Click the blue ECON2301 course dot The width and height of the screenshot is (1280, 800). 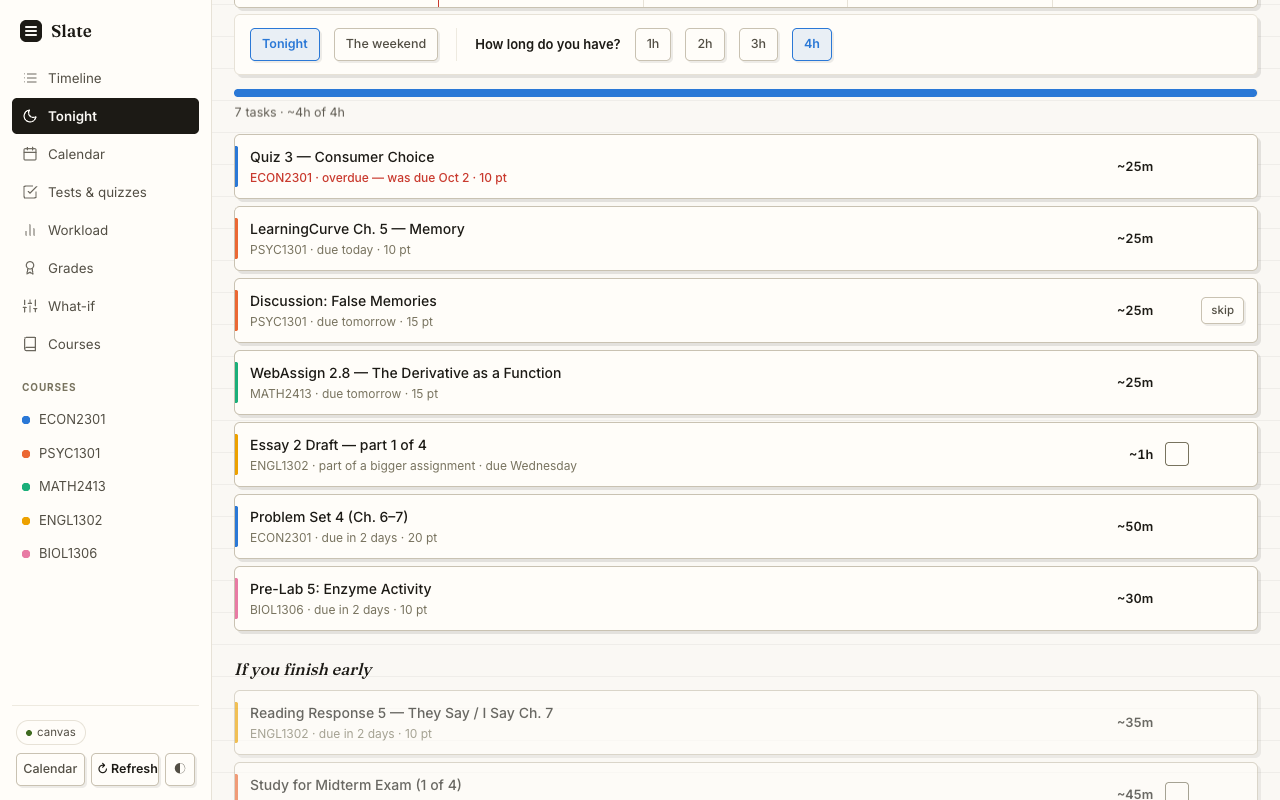26,420
